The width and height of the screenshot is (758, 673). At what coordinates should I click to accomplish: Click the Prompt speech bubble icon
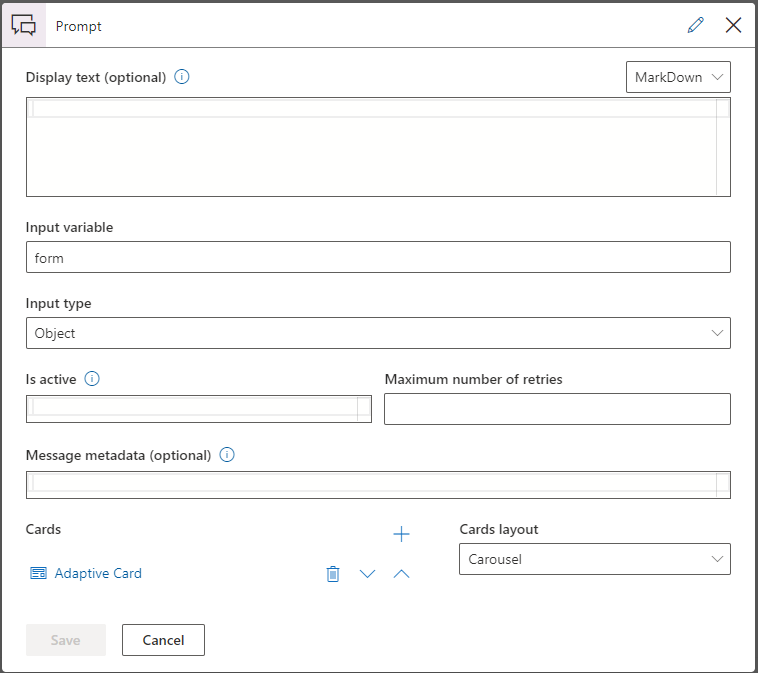tap(23, 25)
